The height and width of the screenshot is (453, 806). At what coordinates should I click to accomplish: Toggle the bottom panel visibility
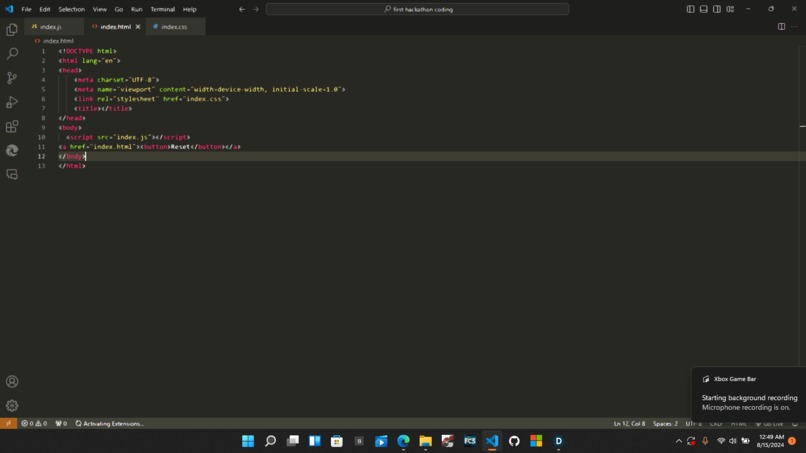[704, 9]
